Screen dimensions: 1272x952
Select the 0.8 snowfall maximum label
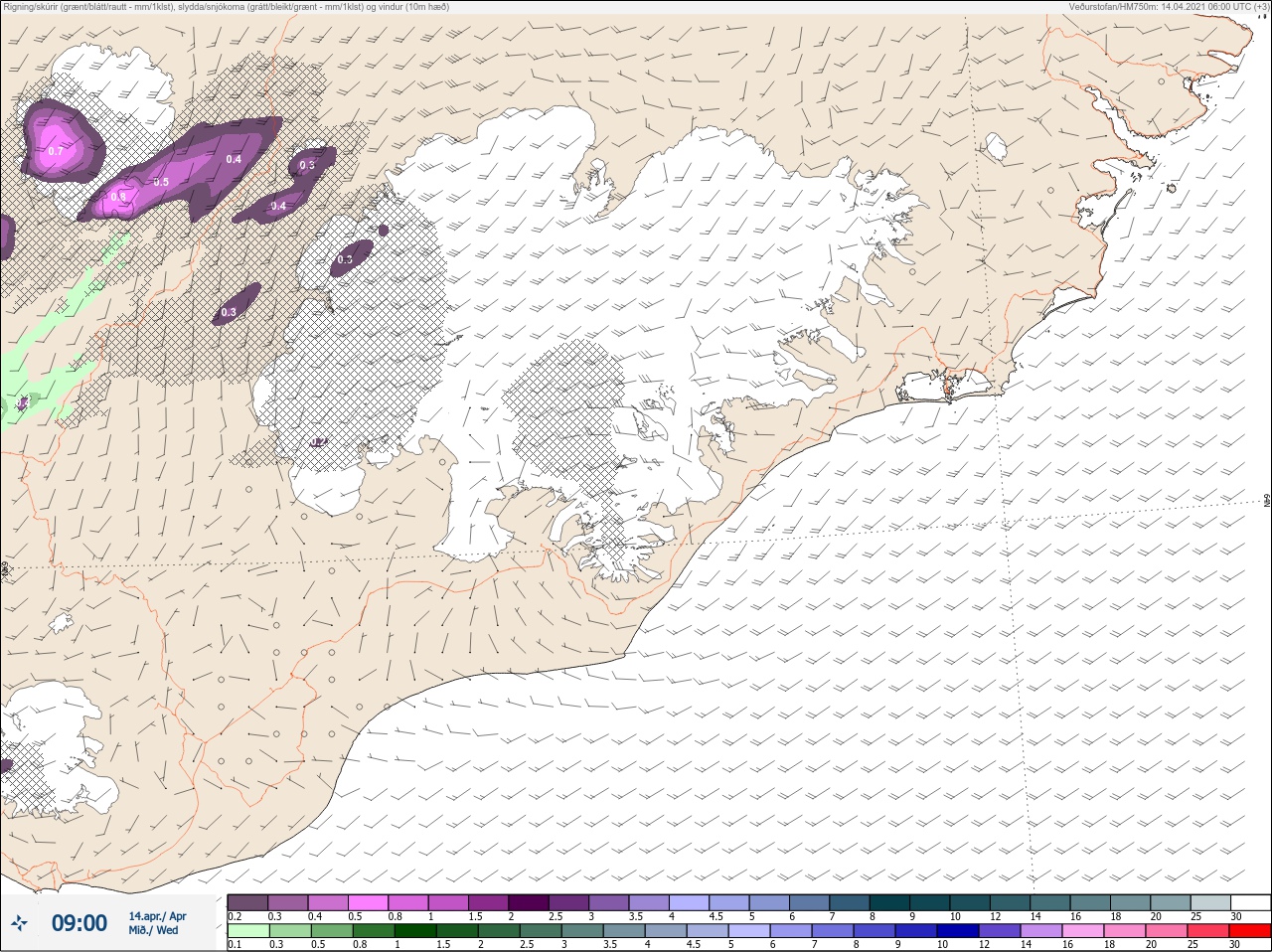[x=118, y=197]
